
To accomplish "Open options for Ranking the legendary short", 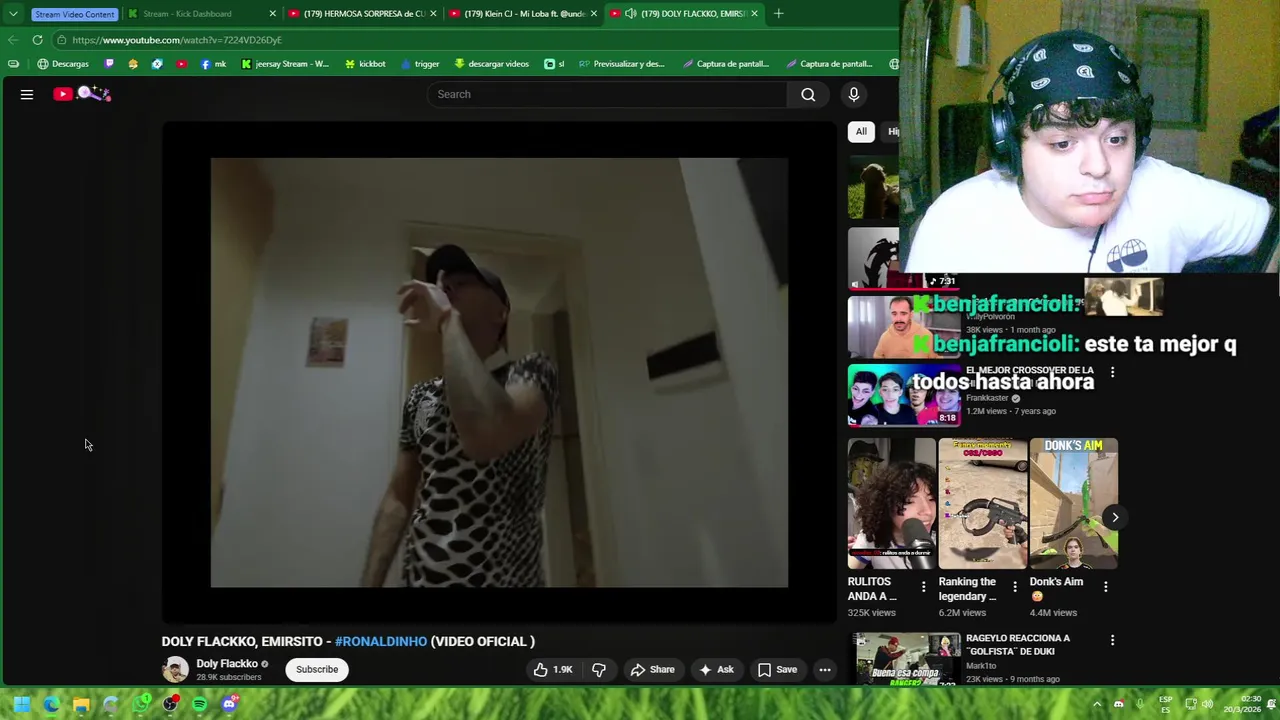I will (x=1014, y=587).
